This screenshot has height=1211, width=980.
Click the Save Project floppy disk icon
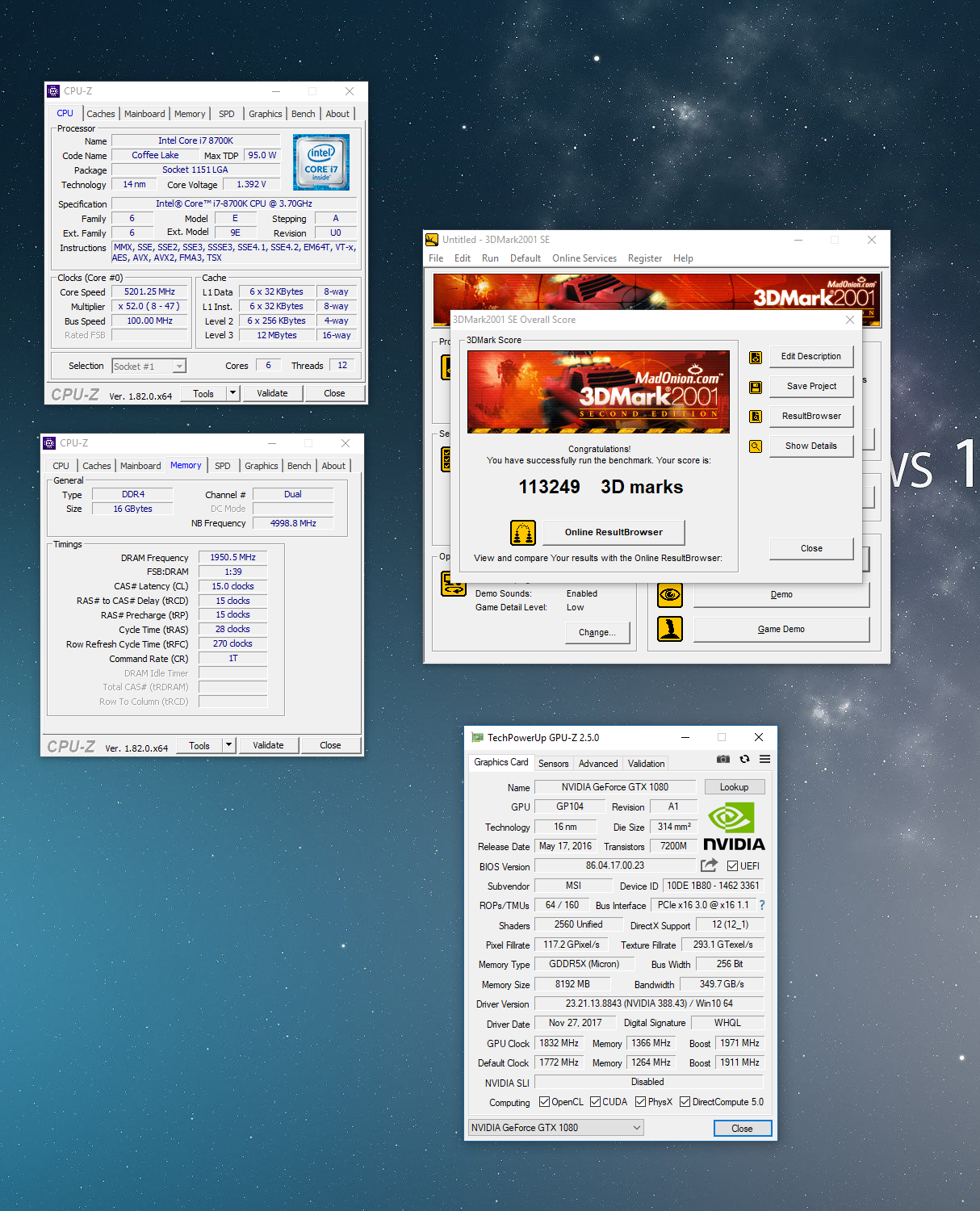[x=756, y=387]
